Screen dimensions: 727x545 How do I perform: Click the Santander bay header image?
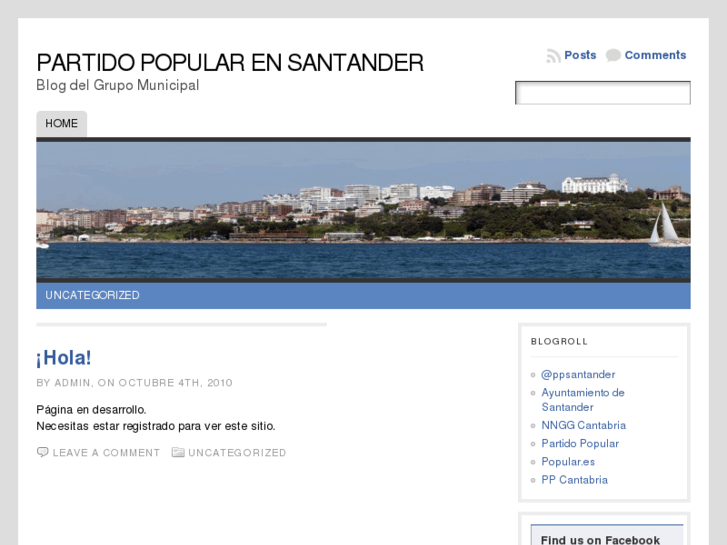coord(364,210)
